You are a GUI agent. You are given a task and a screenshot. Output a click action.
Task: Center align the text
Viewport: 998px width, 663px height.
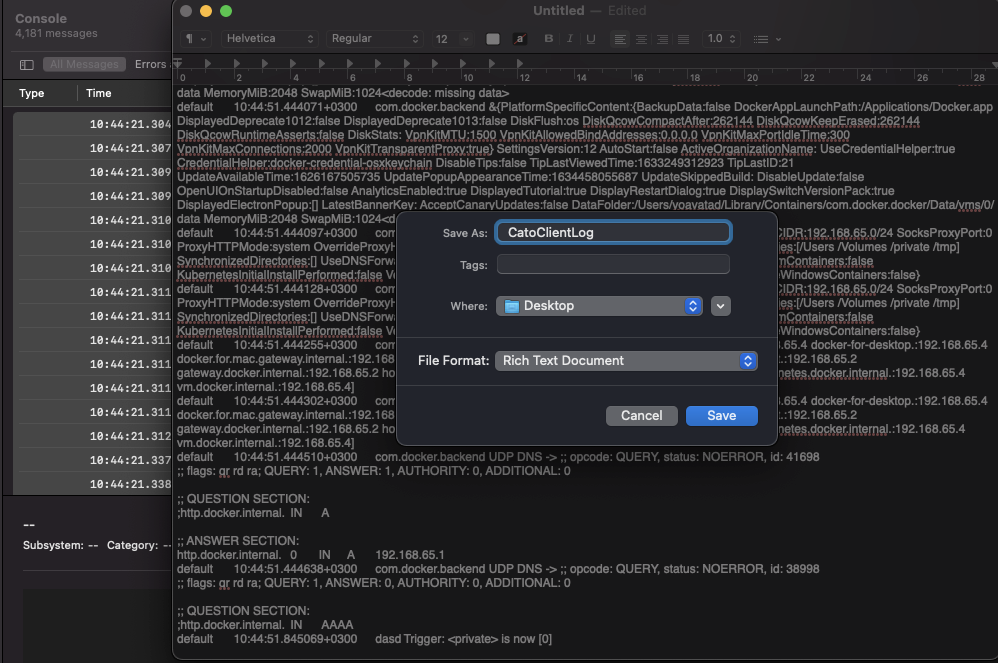(x=641, y=39)
